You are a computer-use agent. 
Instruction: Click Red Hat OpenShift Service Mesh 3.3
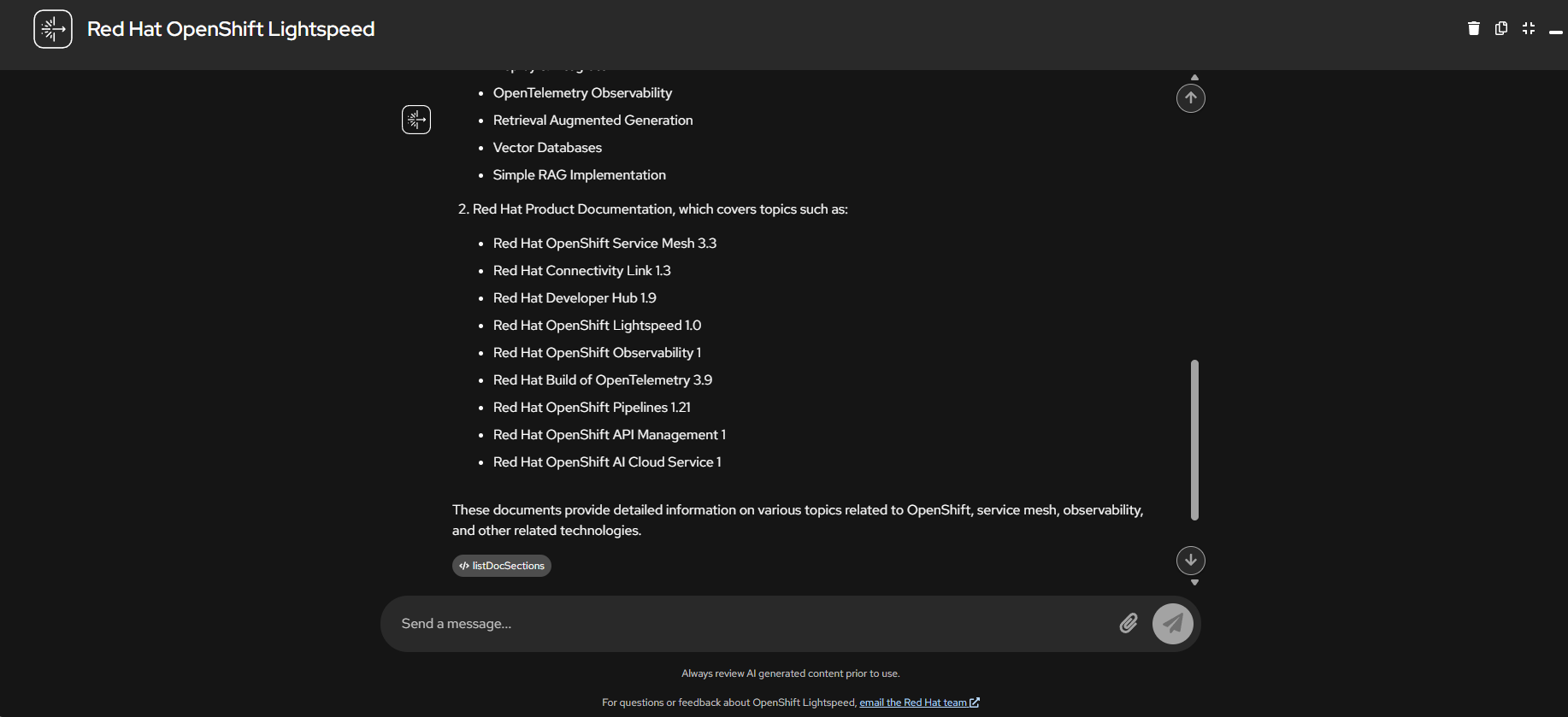pyautogui.click(x=604, y=244)
